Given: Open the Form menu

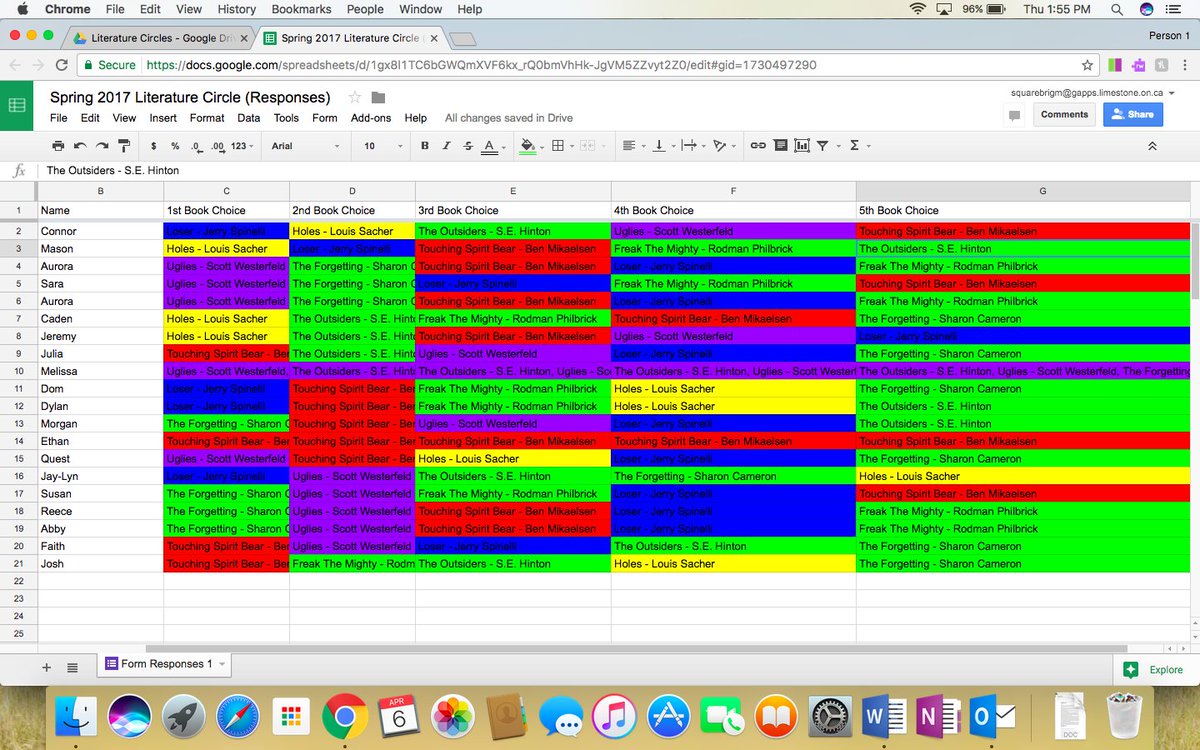Looking at the screenshot, I should pos(325,118).
